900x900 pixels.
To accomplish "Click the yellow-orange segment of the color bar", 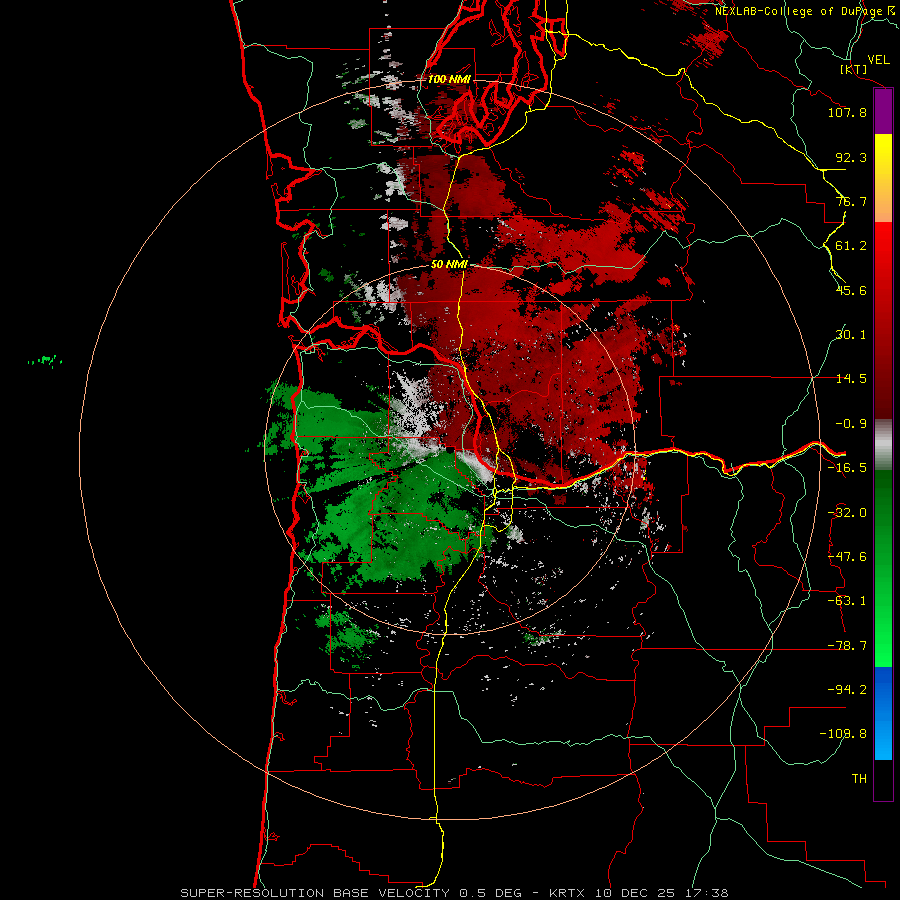I will pyautogui.click(x=883, y=178).
